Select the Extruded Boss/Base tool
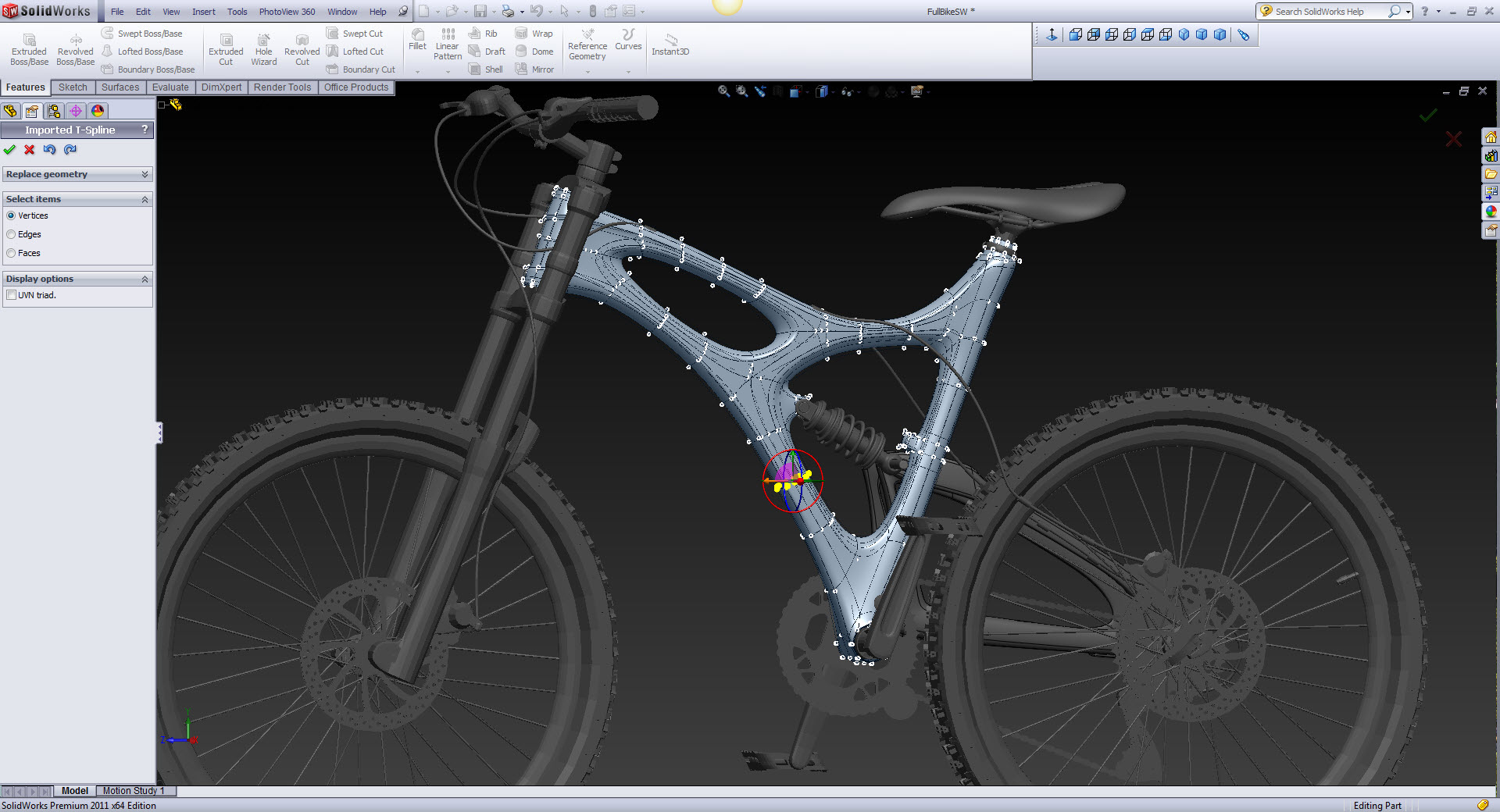Viewport: 1500px width, 812px height. coord(29,50)
